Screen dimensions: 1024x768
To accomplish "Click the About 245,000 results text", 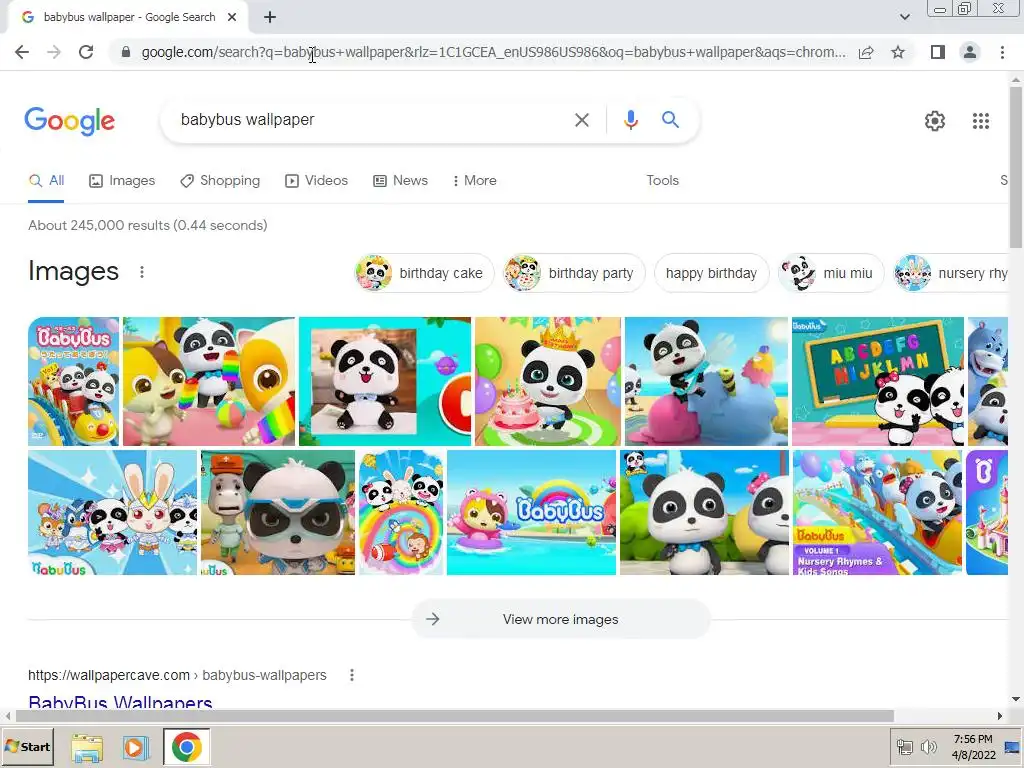I will (x=148, y=226).
